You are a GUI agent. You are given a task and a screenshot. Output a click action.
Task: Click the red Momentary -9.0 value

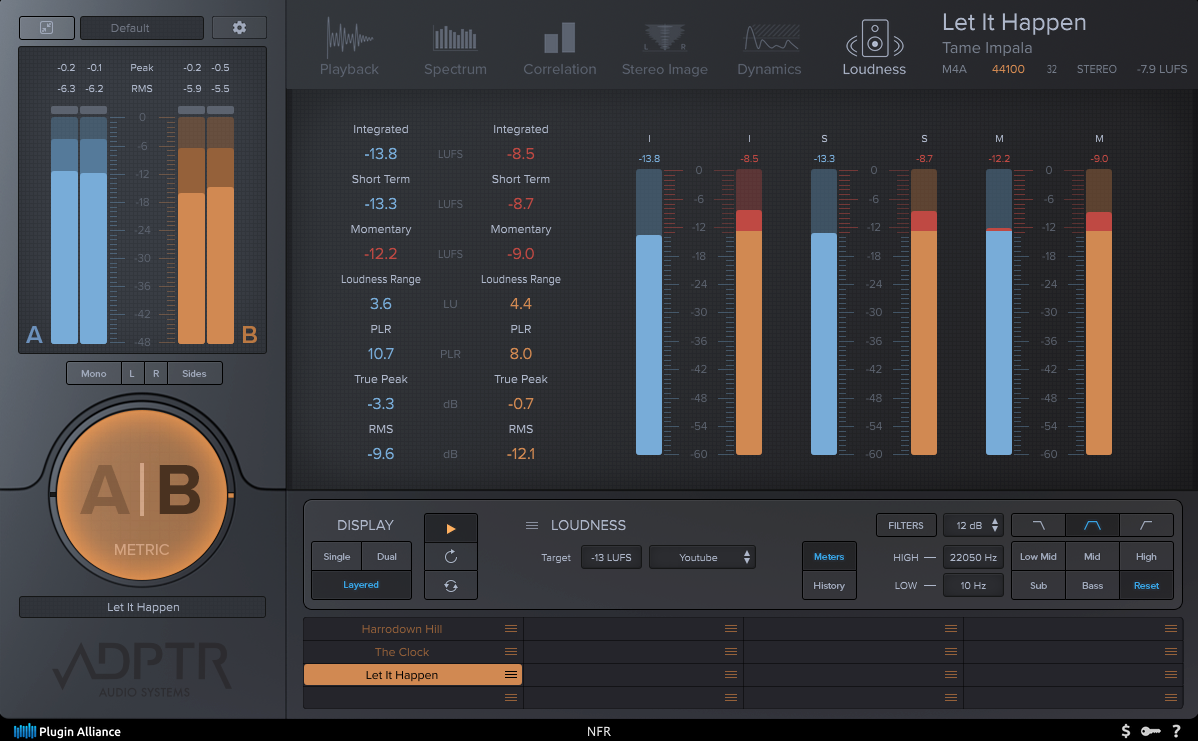[x=520, y=254]
